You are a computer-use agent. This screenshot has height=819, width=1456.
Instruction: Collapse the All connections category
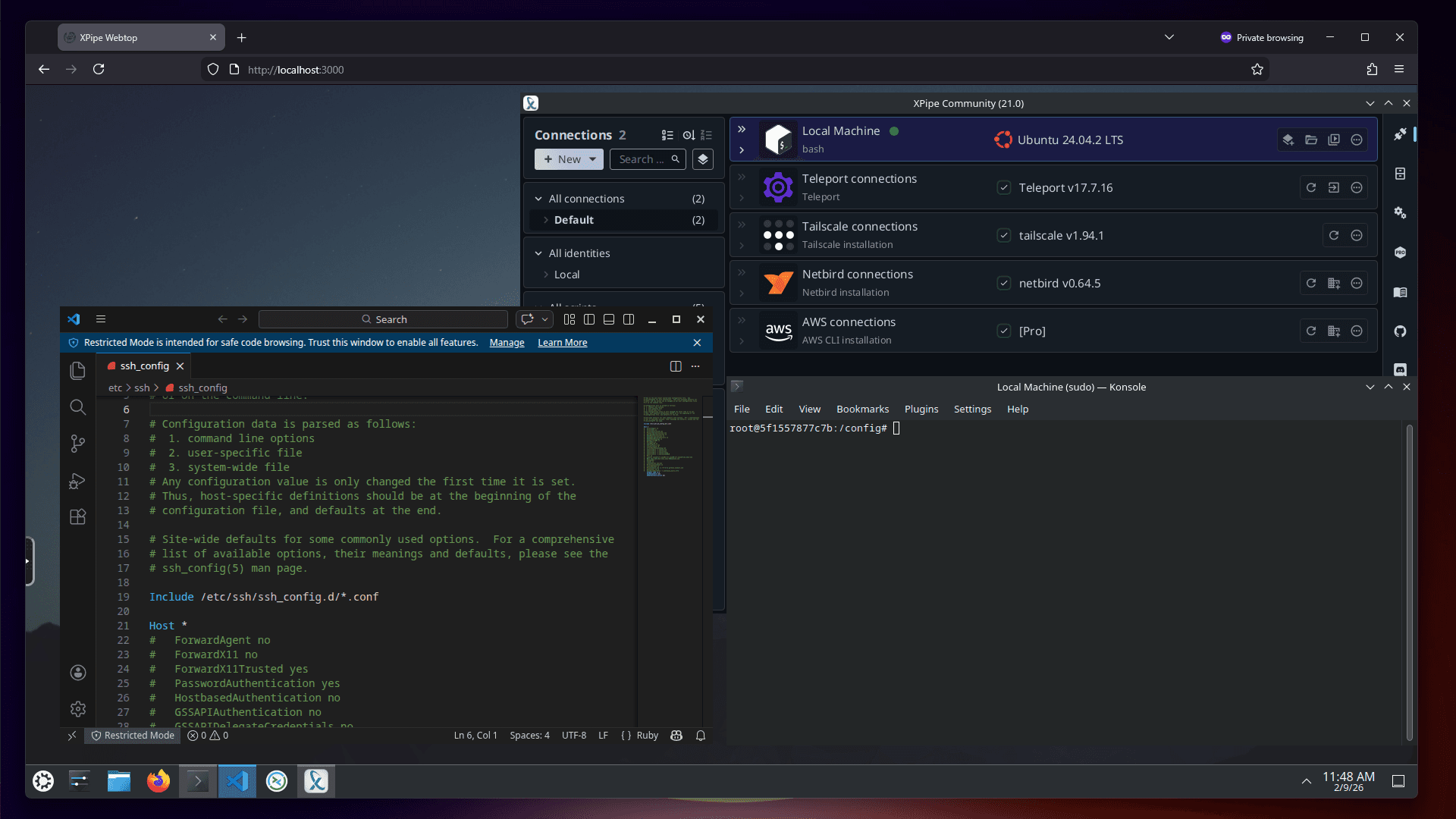click(538, 199)
